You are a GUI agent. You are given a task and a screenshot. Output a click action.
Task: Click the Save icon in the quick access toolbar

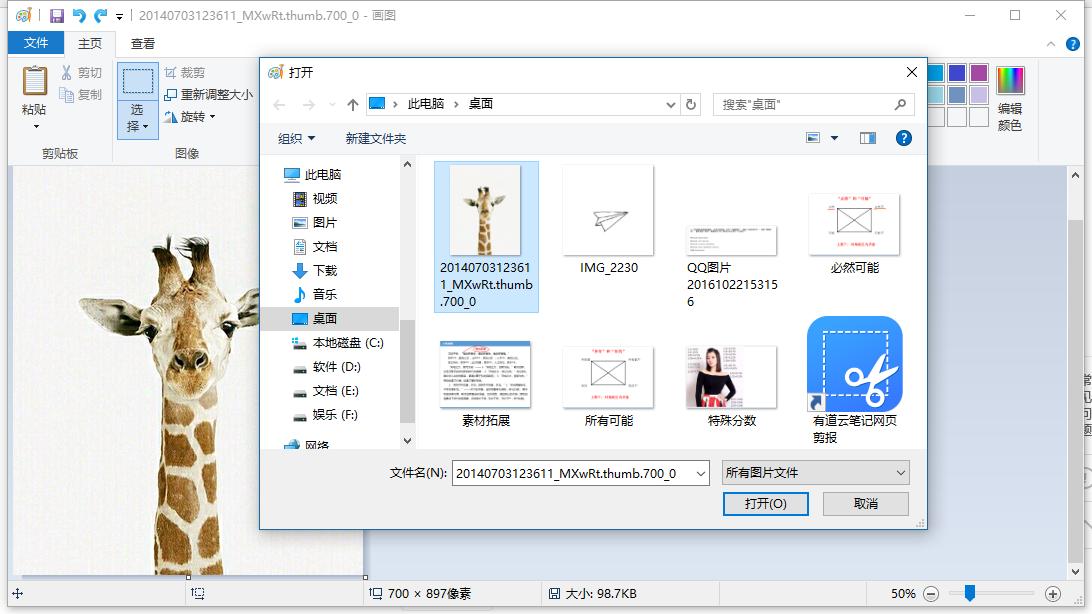tap(57, 15)
